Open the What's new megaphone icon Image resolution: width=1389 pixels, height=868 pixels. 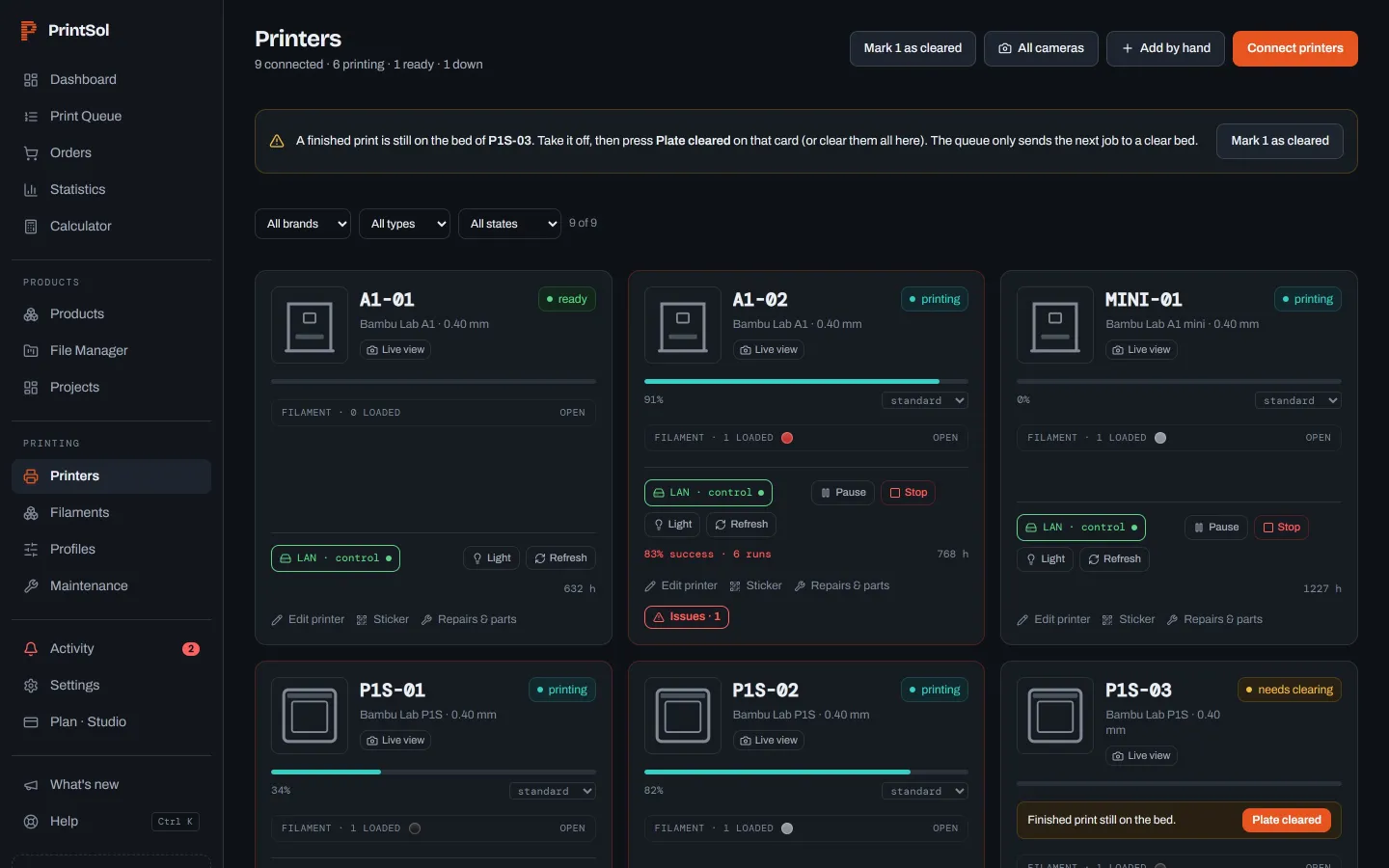[31, 785]
